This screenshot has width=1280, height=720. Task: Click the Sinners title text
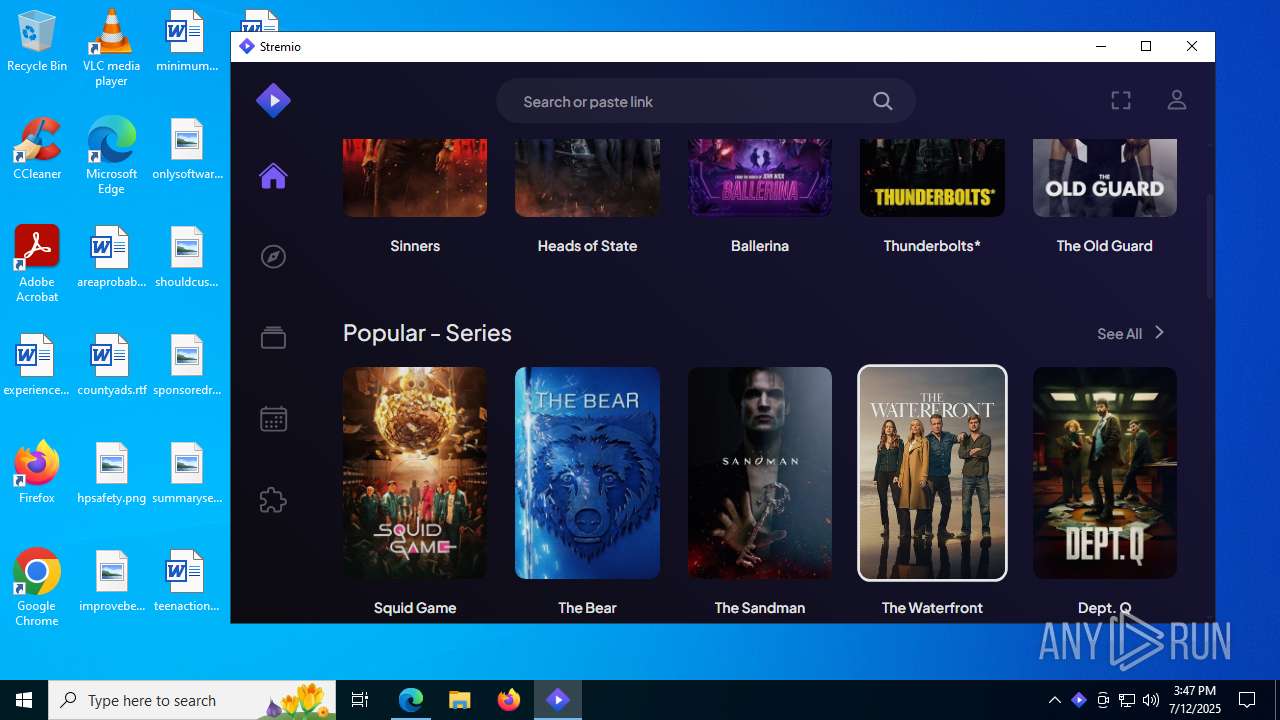(x=415, y=246)
